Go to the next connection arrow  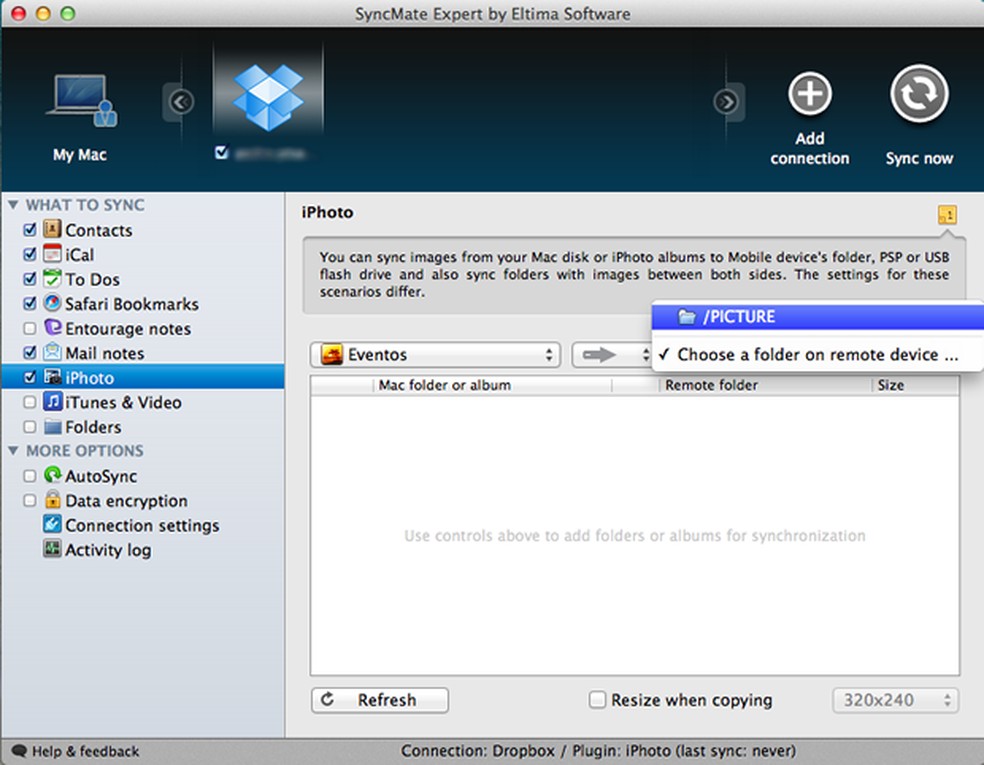(726, 102)
